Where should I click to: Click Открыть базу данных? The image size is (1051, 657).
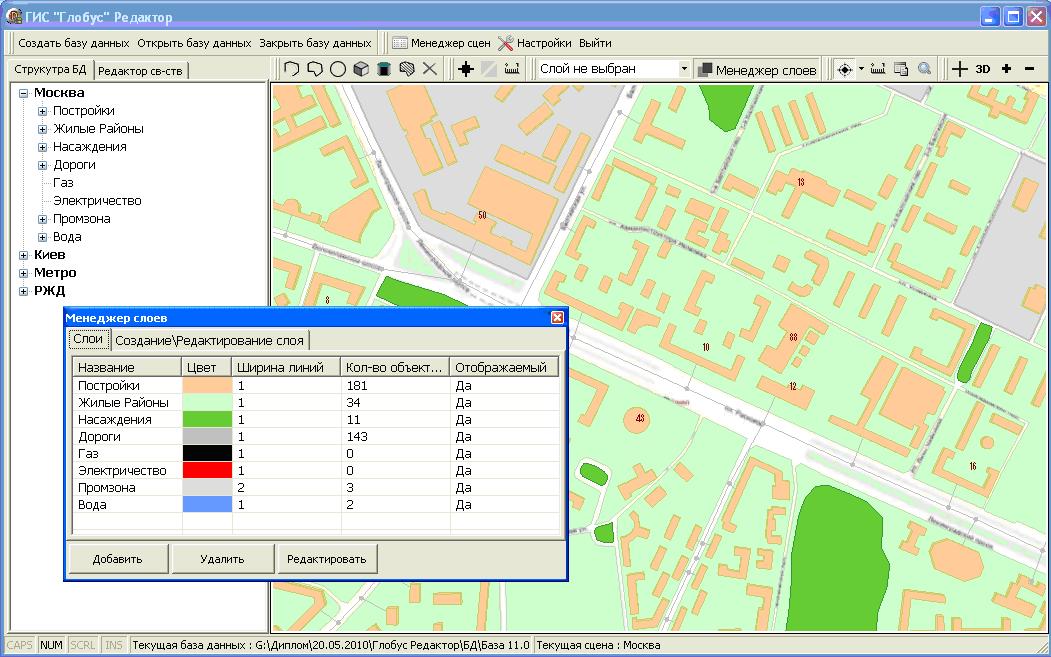point(194,43)
